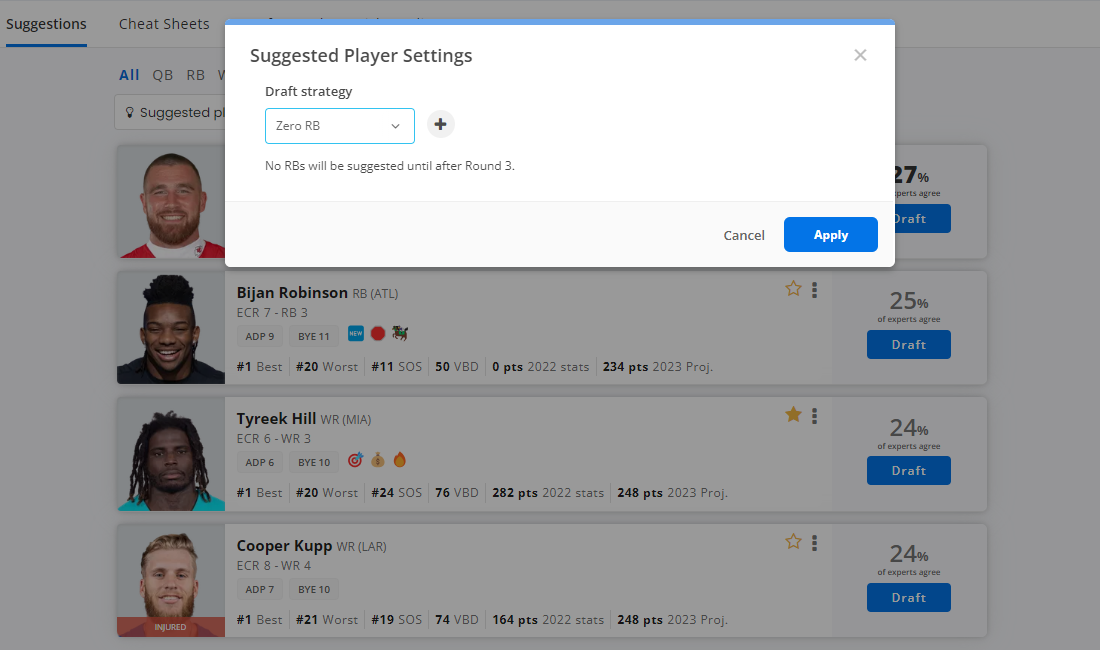Open the Draft strategy dropdown showing Zero RB
This screenshot has height=650, width=1100.
340,126
